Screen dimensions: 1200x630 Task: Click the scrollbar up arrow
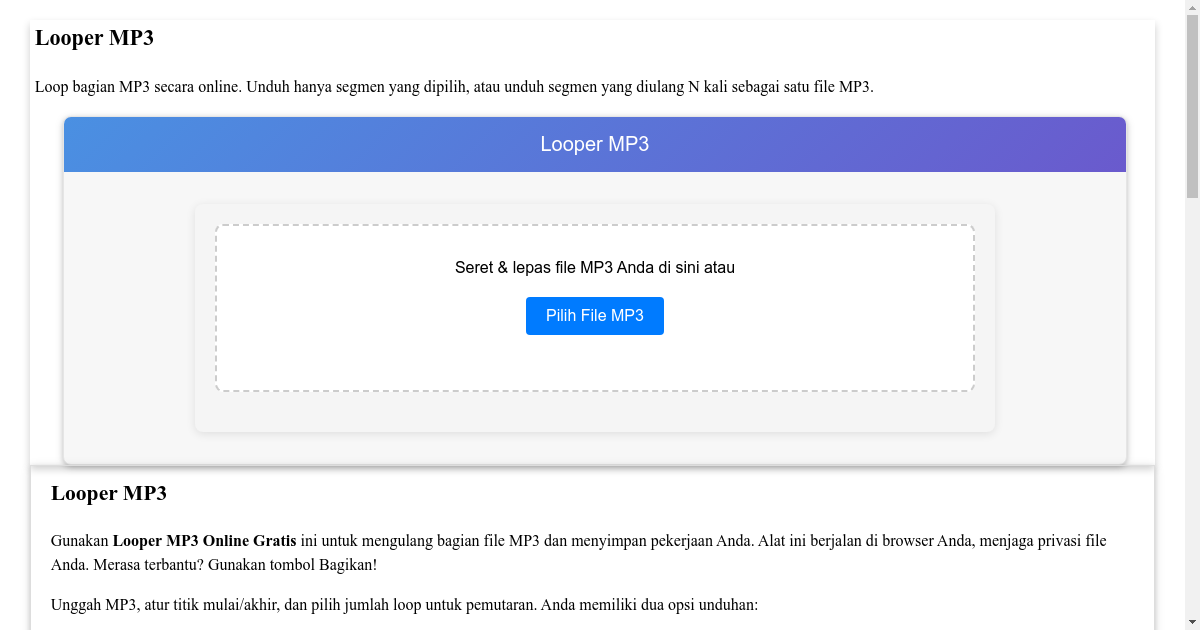tap(1191, 8)
